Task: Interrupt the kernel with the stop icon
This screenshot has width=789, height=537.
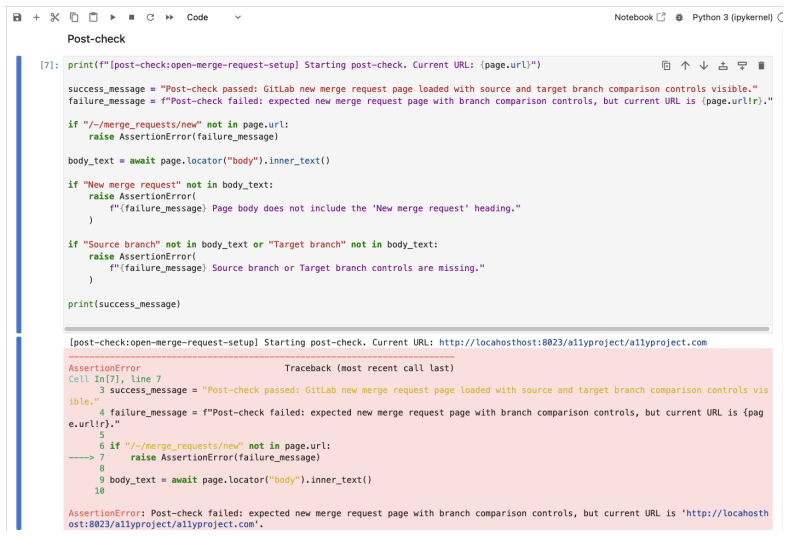Action: [x=131, y=17]
